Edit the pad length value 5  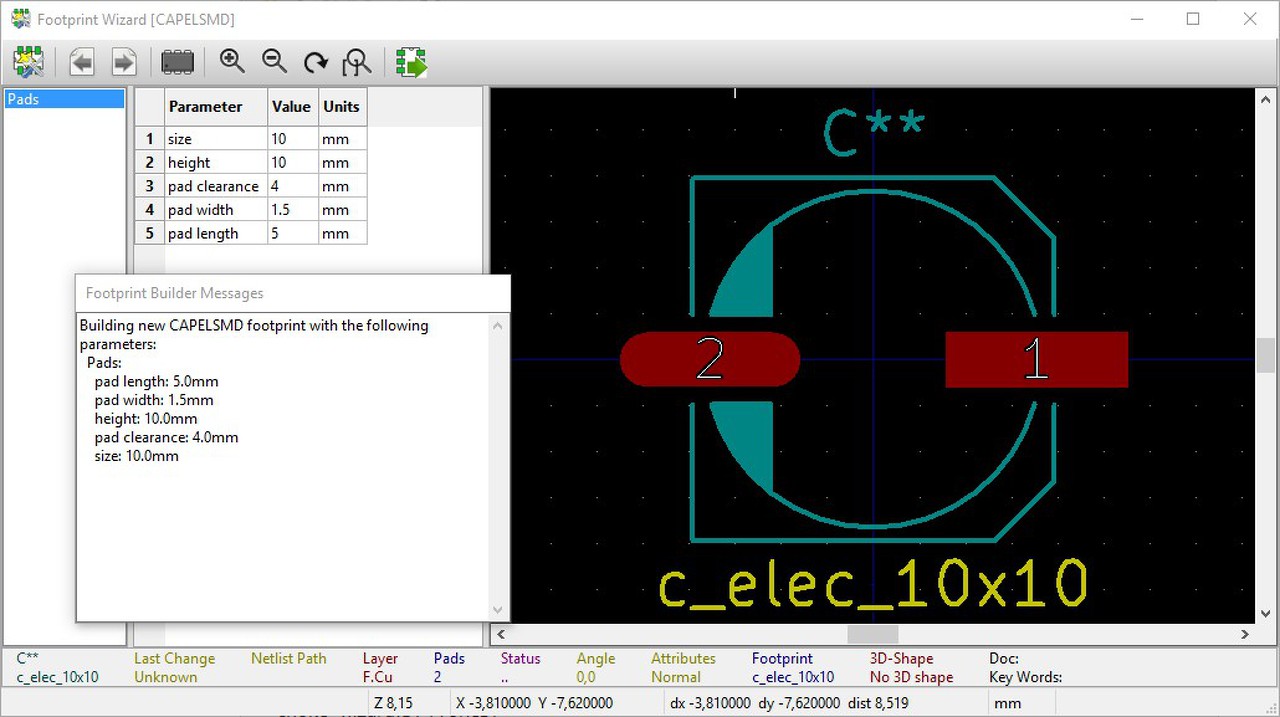click(293, 233)
